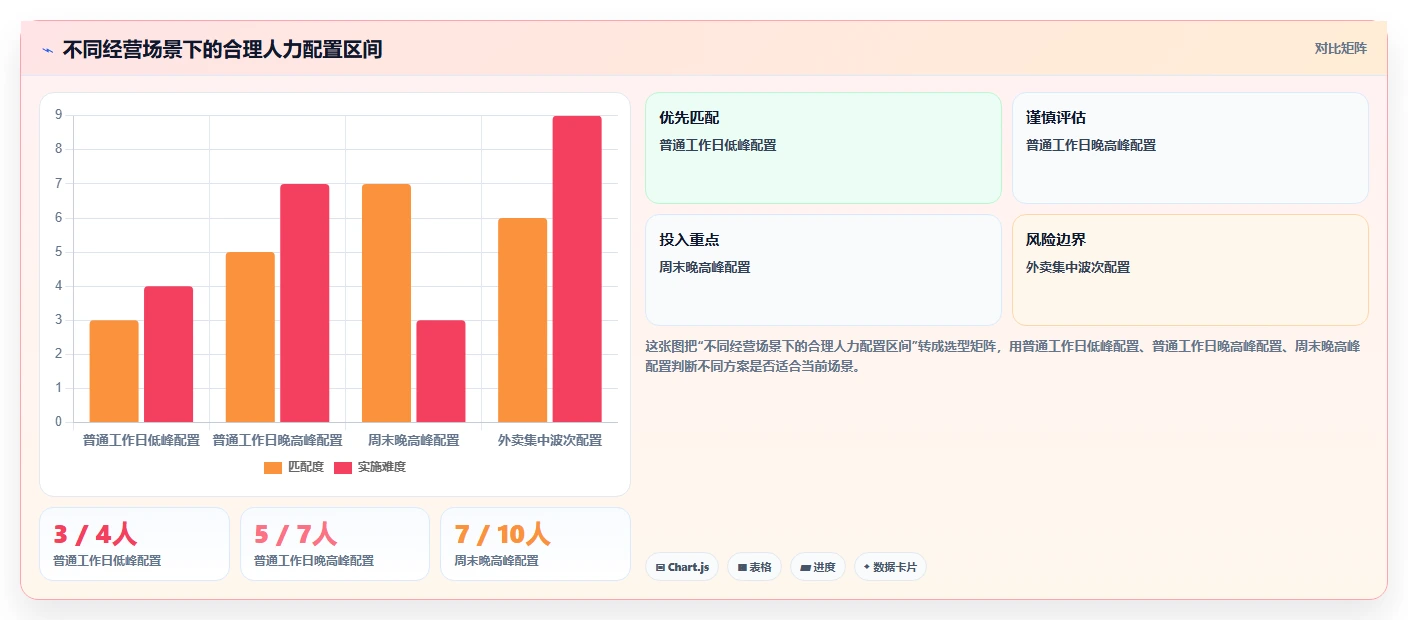Image resolution: width=1408 pixels, height=620 pixels.
Task: Open the 投入重点 matrix card
Action: pyautogui.click(x=823, y=270)
